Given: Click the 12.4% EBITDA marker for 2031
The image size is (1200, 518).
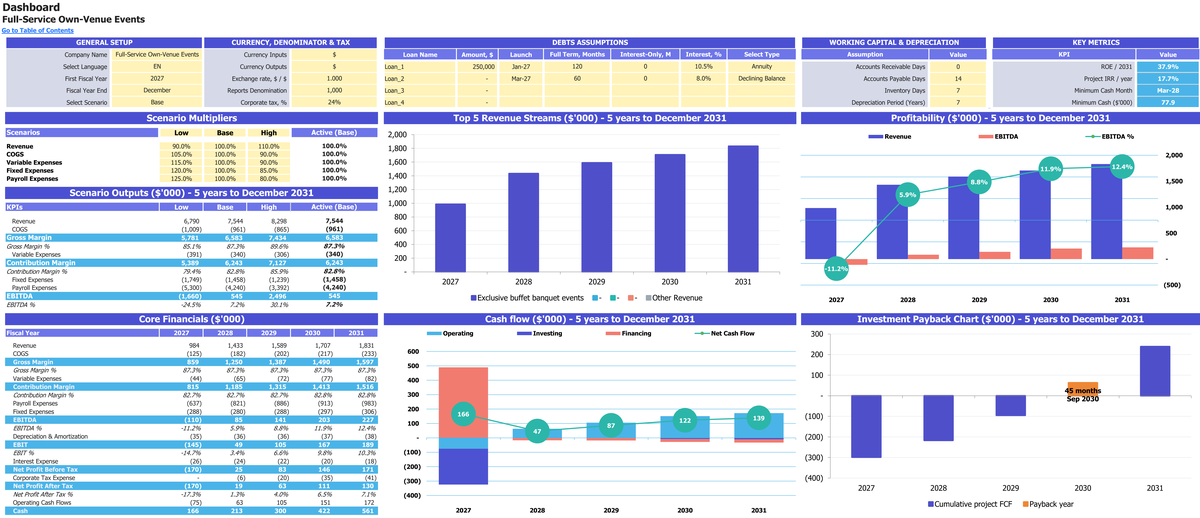Looking at the screenshot, I should [x=1122, y=166].
